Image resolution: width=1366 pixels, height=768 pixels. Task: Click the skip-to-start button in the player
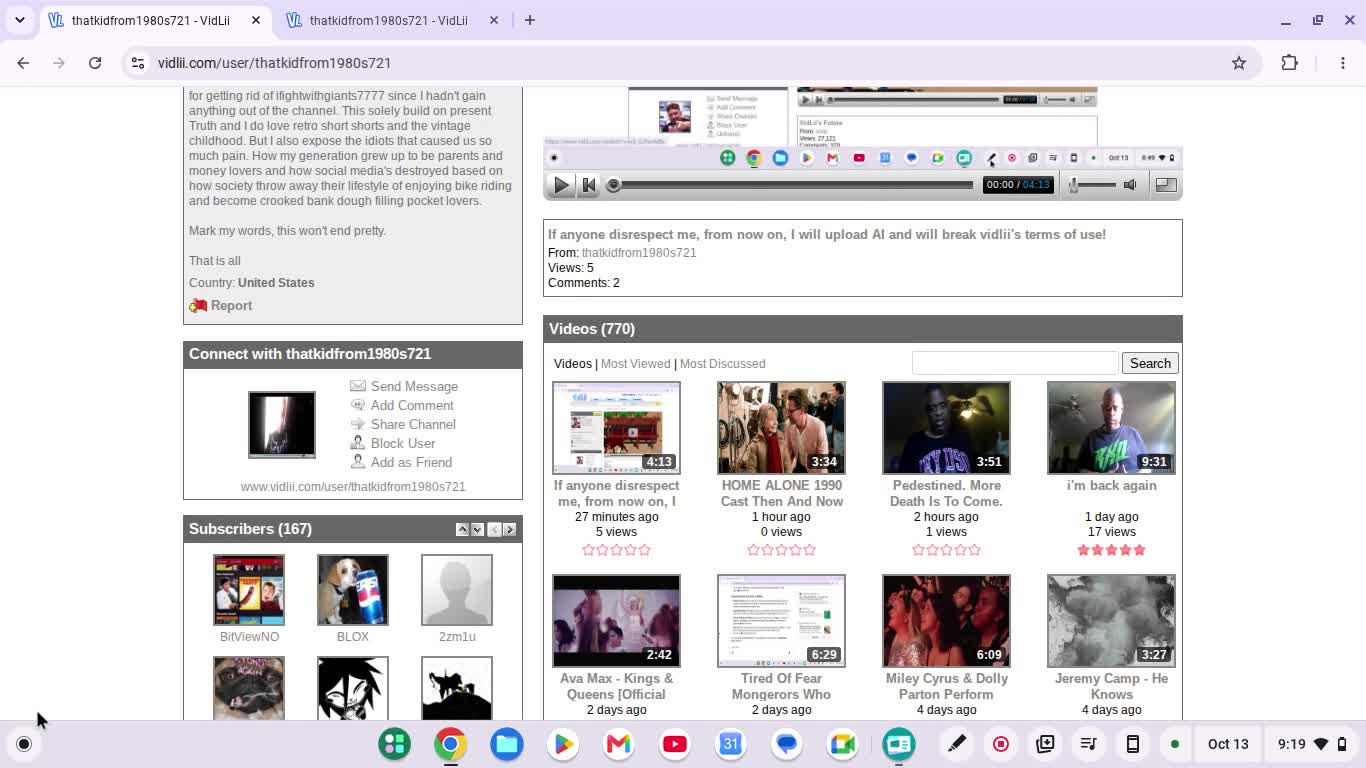point(589,185)
